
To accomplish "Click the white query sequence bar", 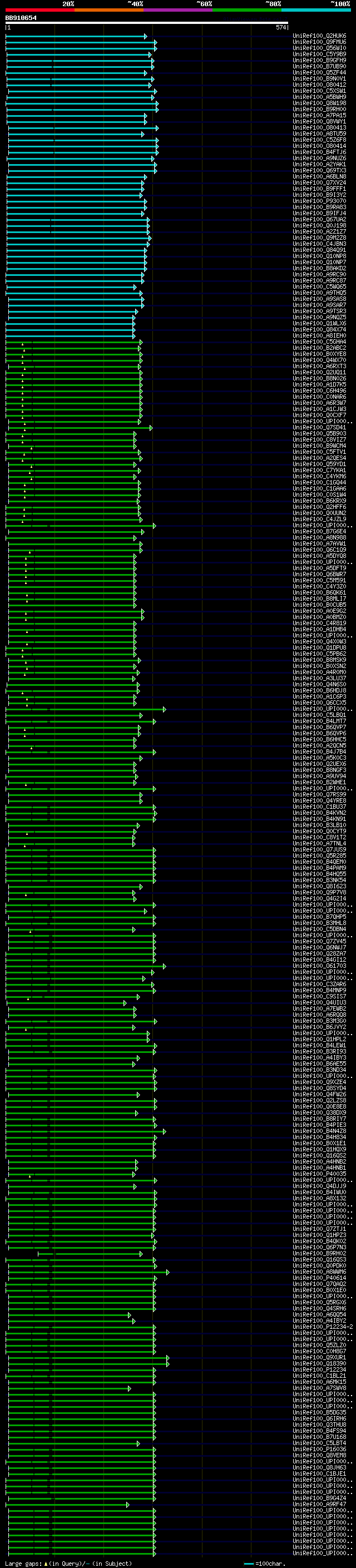I will click(x=147, y=22).
